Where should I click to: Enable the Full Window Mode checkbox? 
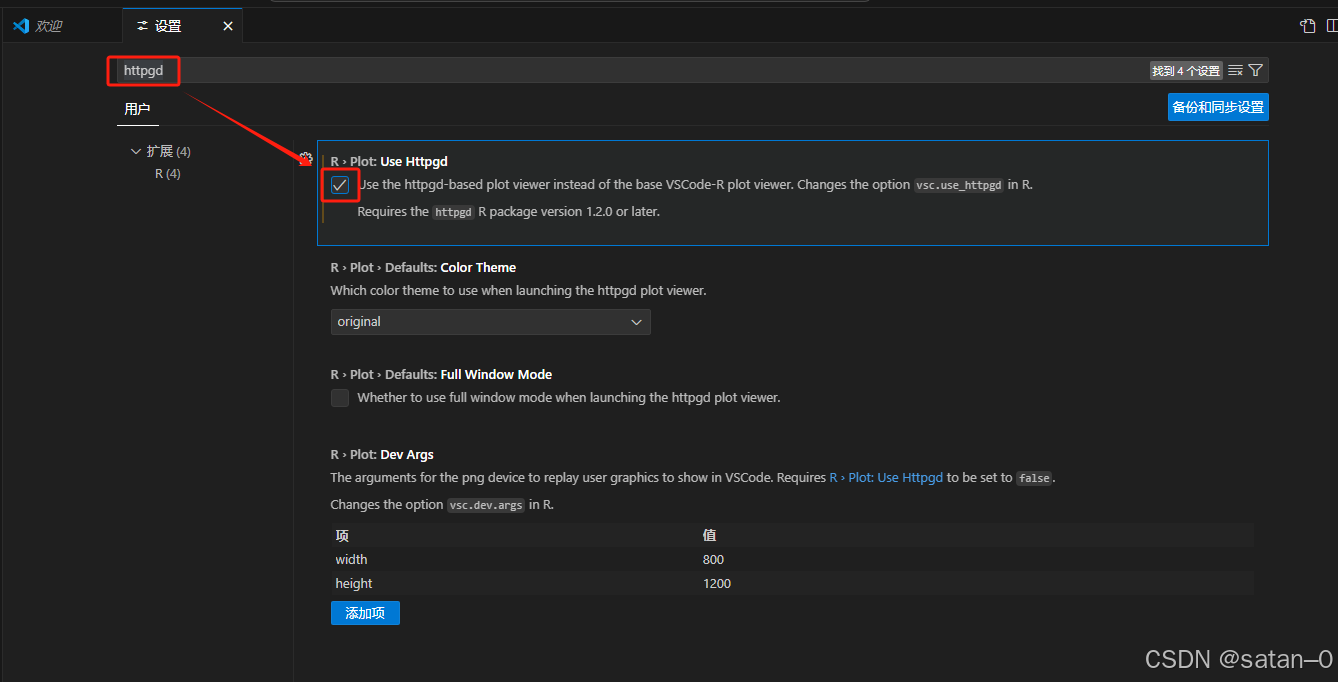(x=340, y=398)
